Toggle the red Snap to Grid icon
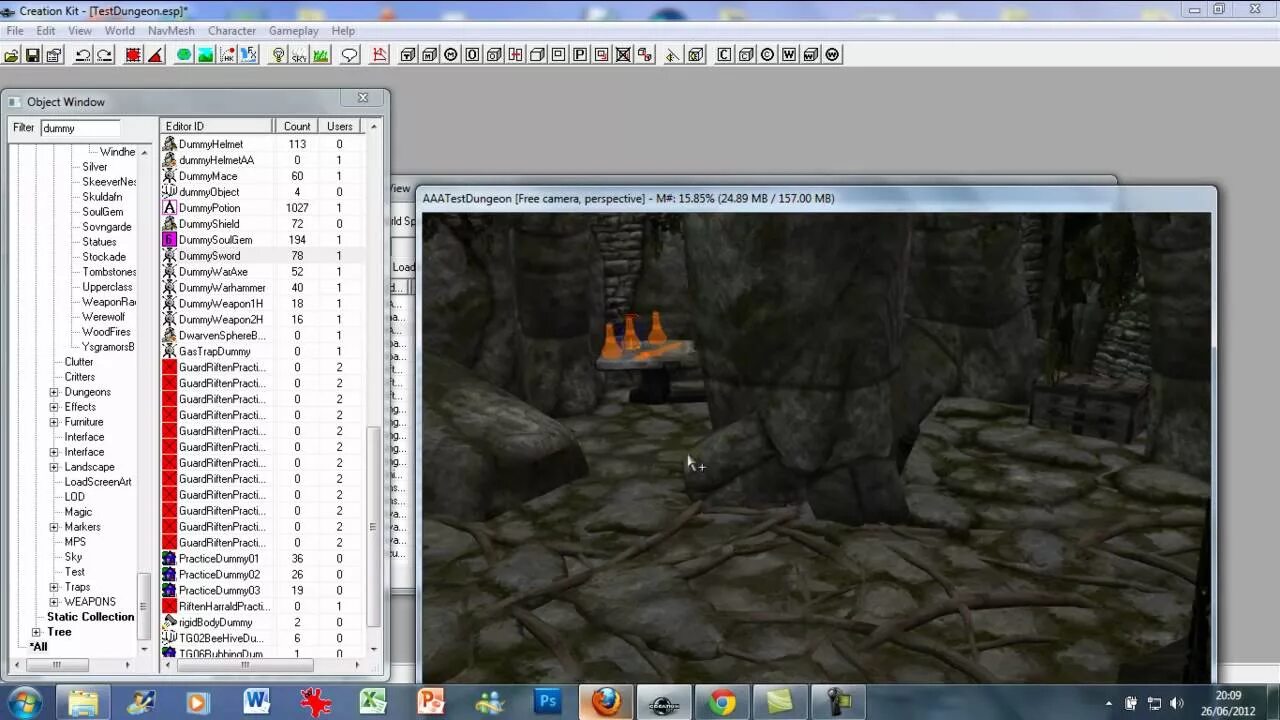The height and width of the screenshot is (720, 1280). click(133, 55)
